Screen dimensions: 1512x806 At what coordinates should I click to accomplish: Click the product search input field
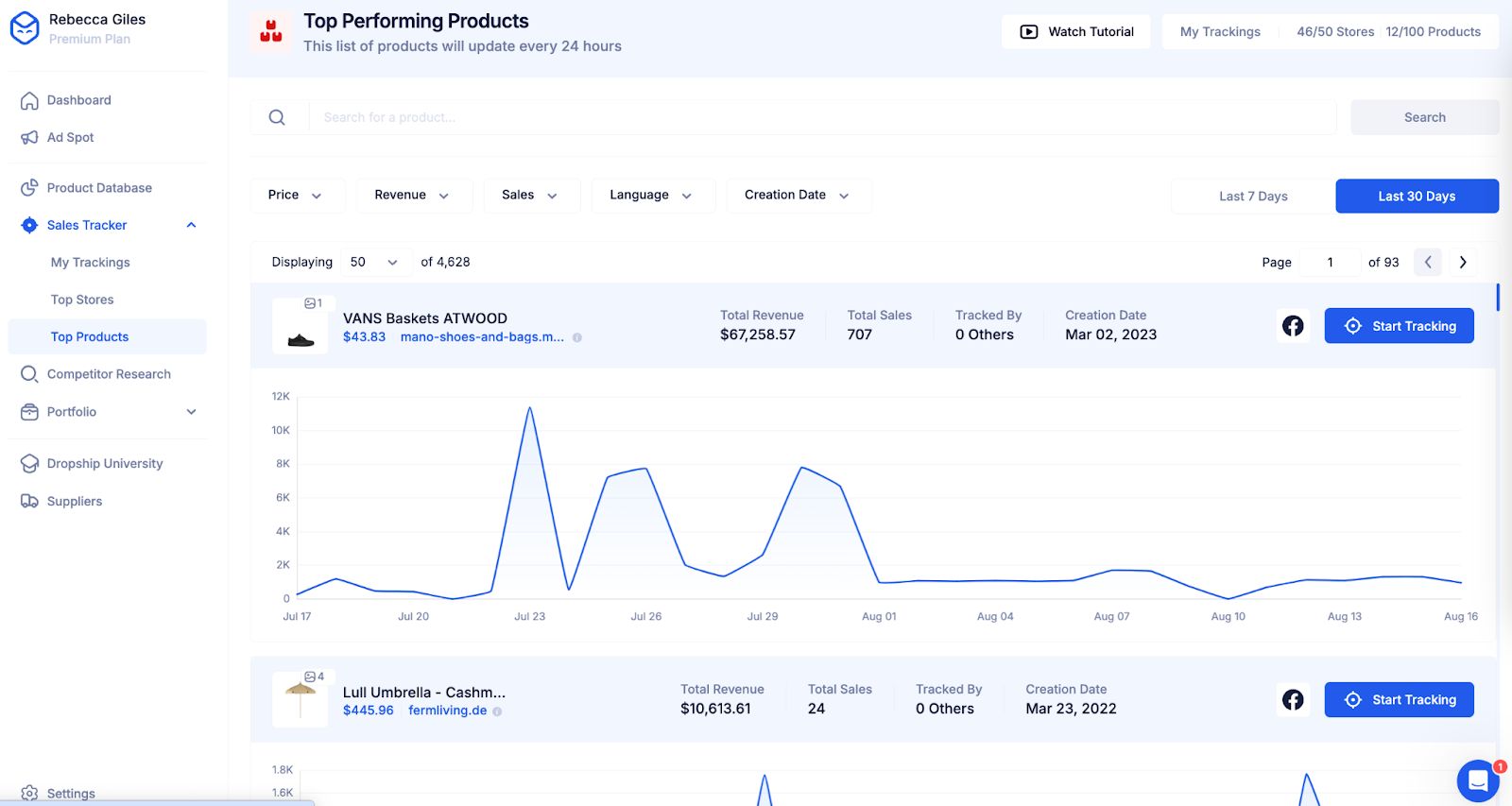tap(822, 118)
